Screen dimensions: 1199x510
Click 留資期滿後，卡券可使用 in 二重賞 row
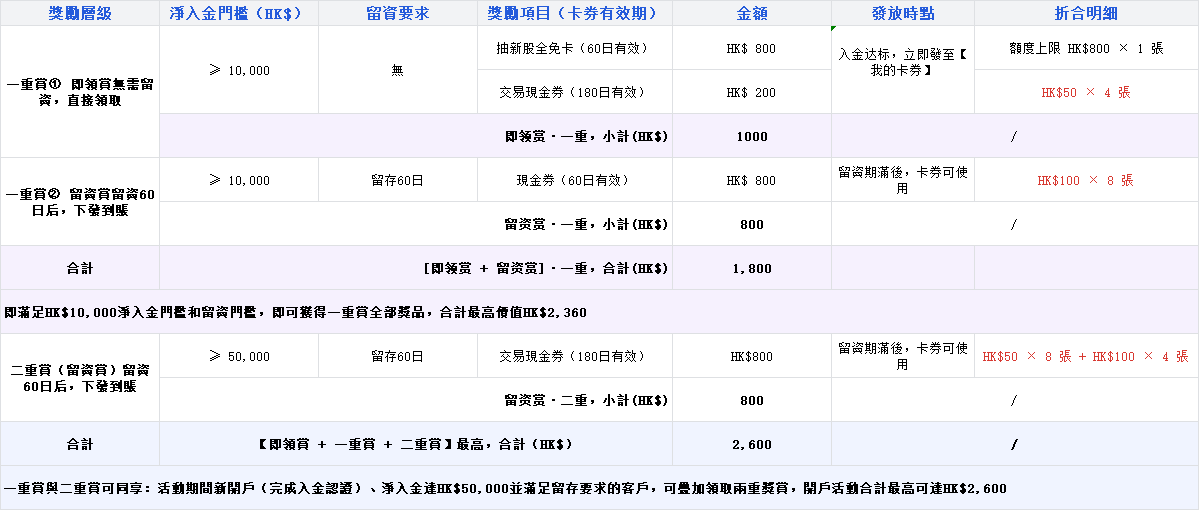(x=902, y=356)
